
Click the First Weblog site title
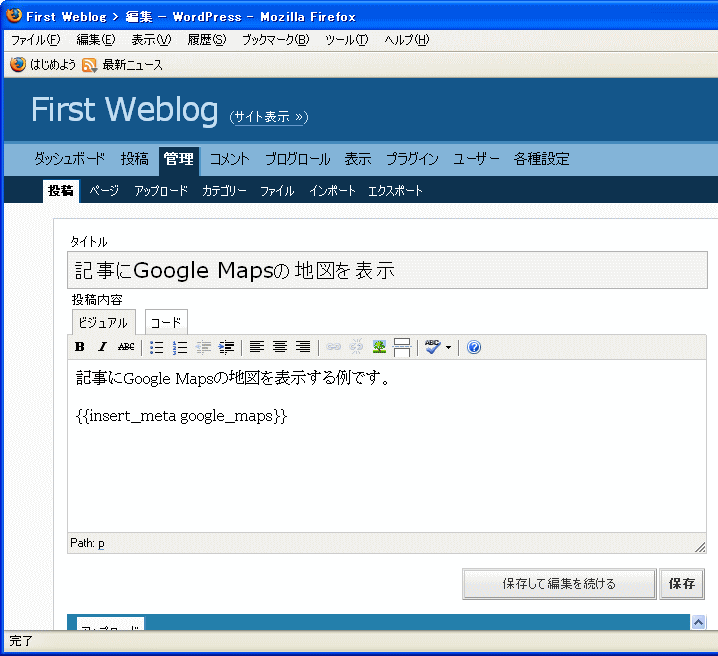(x=125, y=110)
